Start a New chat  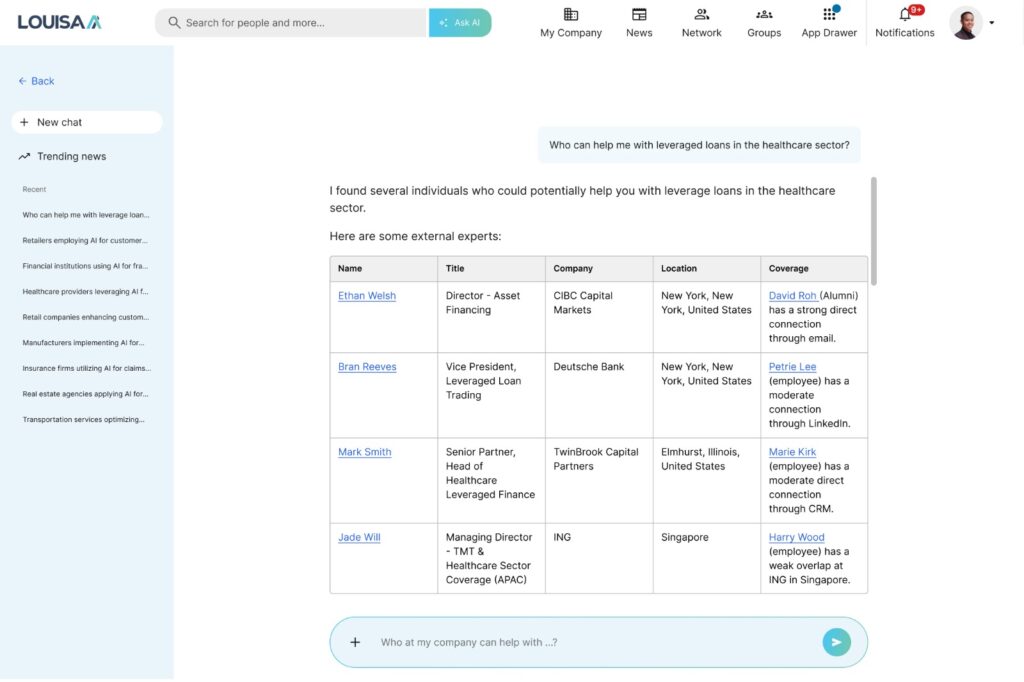[x=87, y=122]
